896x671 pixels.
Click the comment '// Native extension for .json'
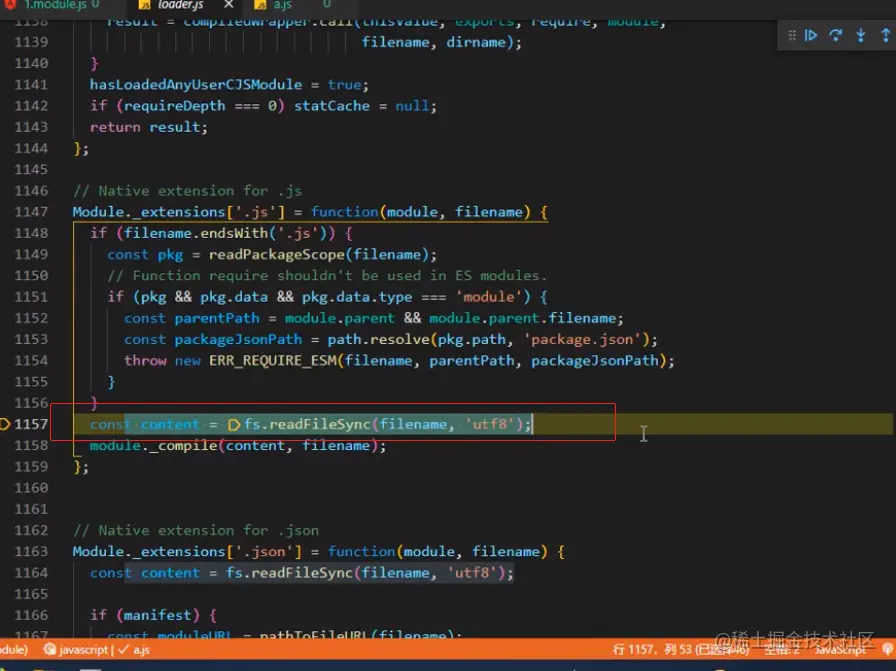point(195,530)
